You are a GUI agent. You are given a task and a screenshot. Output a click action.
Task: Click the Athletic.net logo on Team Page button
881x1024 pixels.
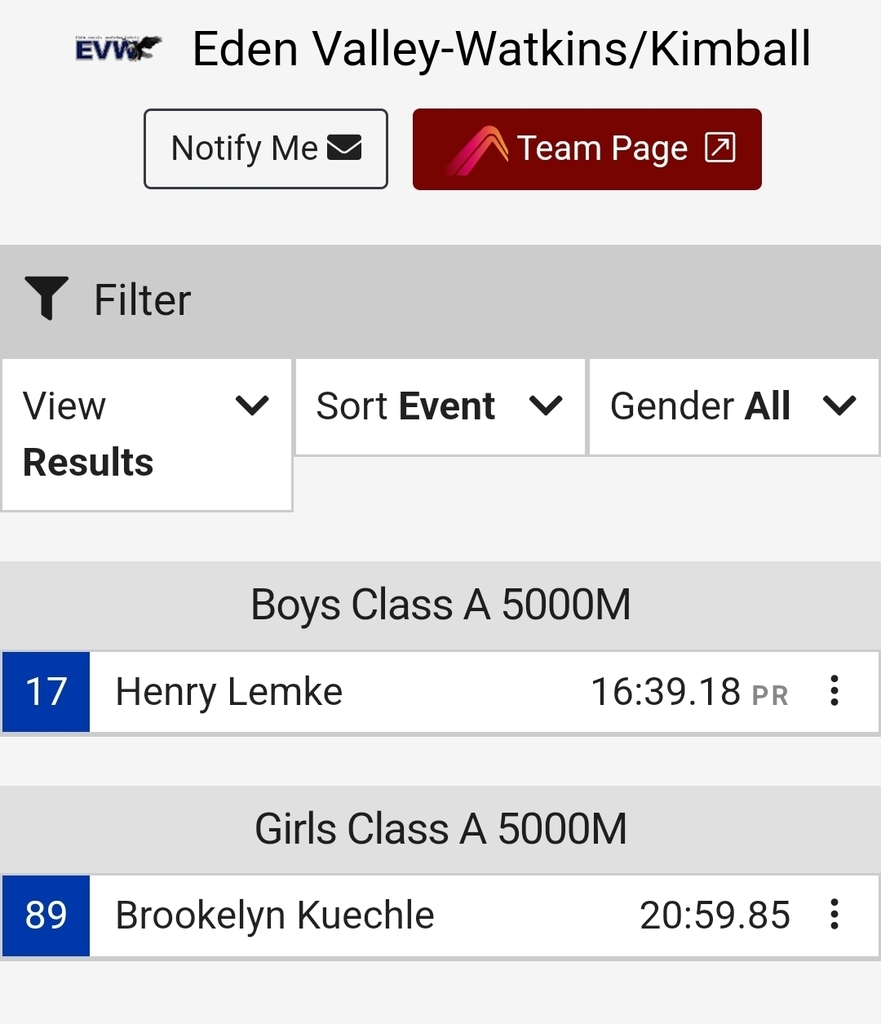477,150
